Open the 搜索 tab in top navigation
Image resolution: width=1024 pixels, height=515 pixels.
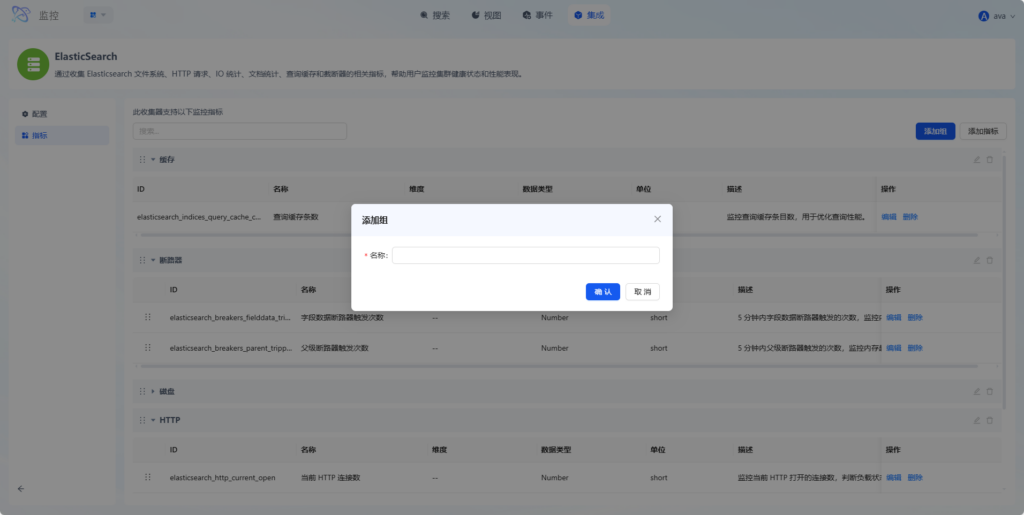coord(436,15)
